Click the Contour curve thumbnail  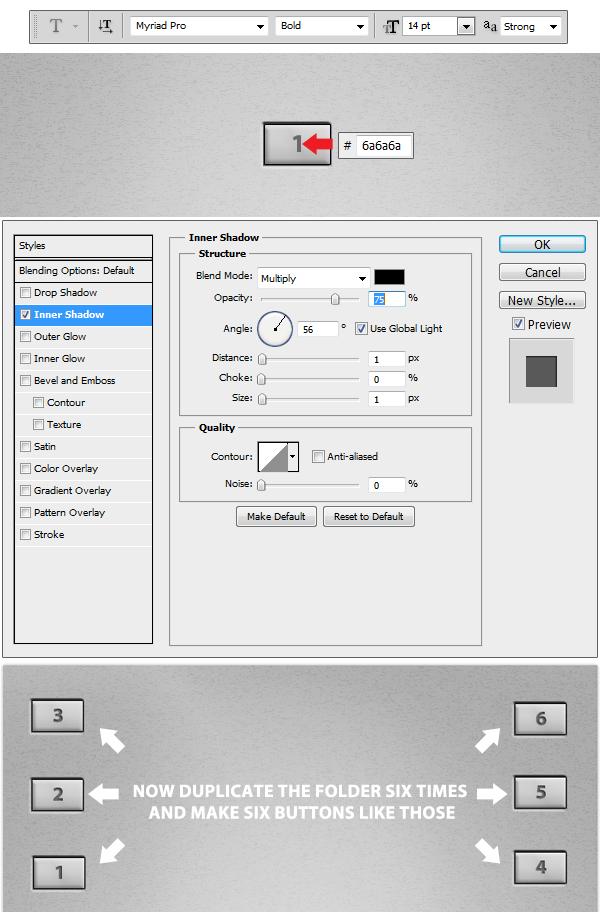tap(273, 457)
